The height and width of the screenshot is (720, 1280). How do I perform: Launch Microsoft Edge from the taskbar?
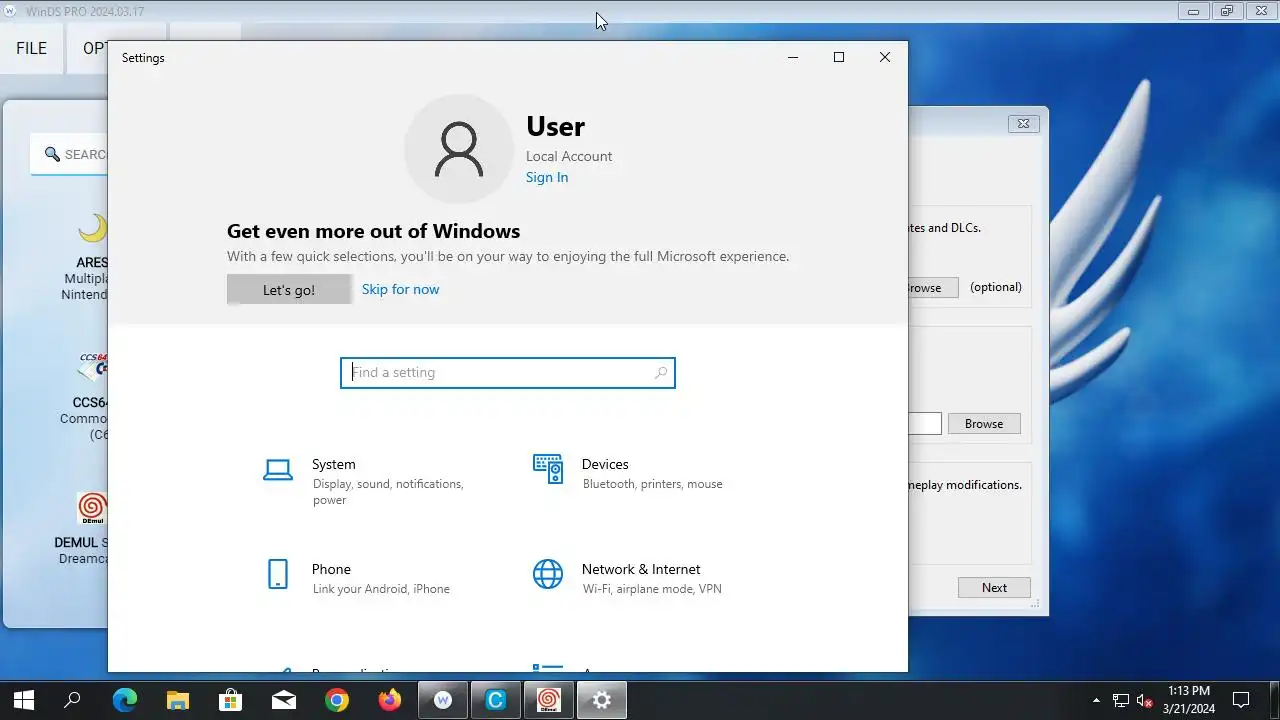point(124,700)
